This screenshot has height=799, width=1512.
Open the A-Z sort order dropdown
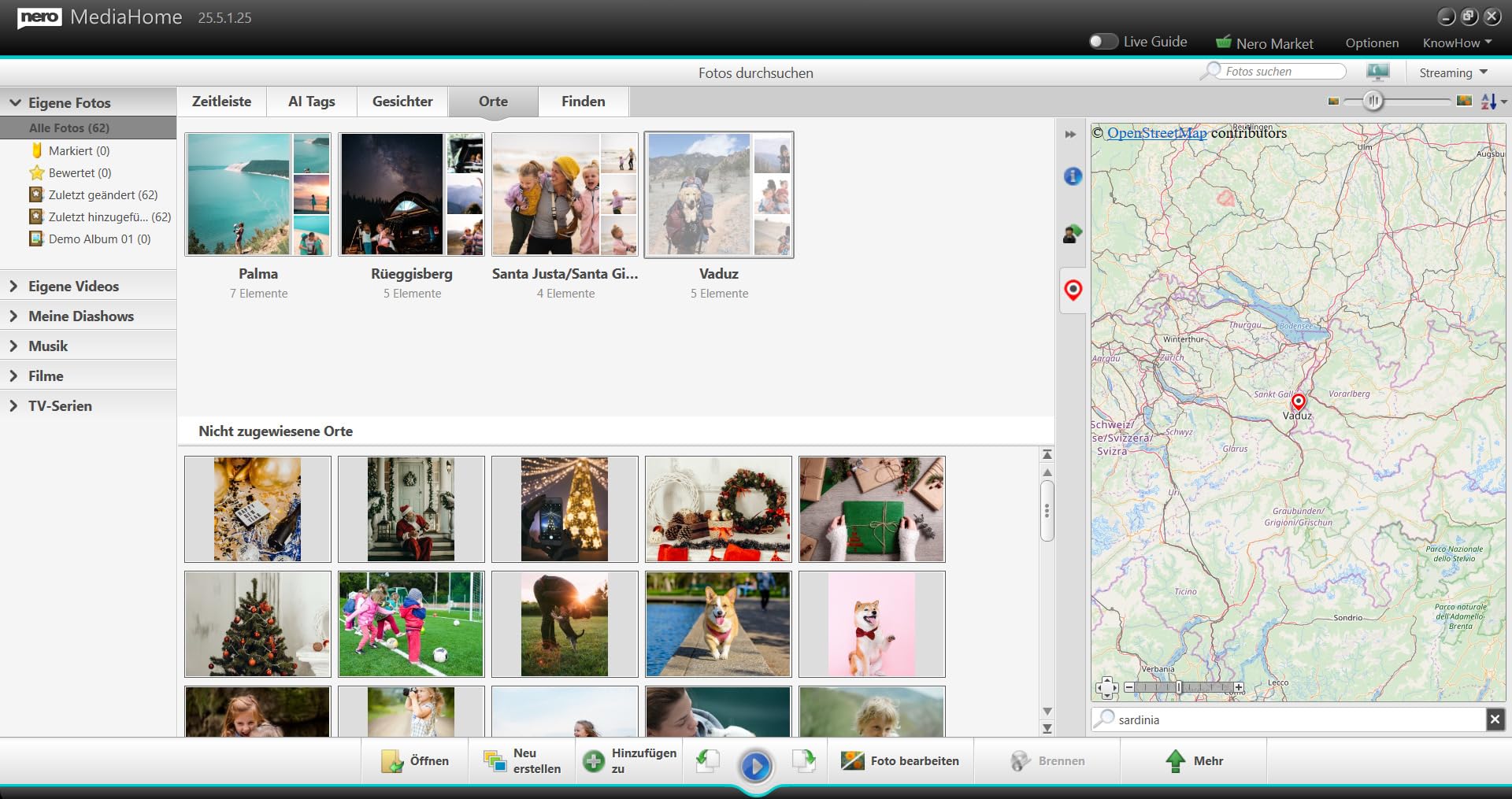tap(1494, 102)
